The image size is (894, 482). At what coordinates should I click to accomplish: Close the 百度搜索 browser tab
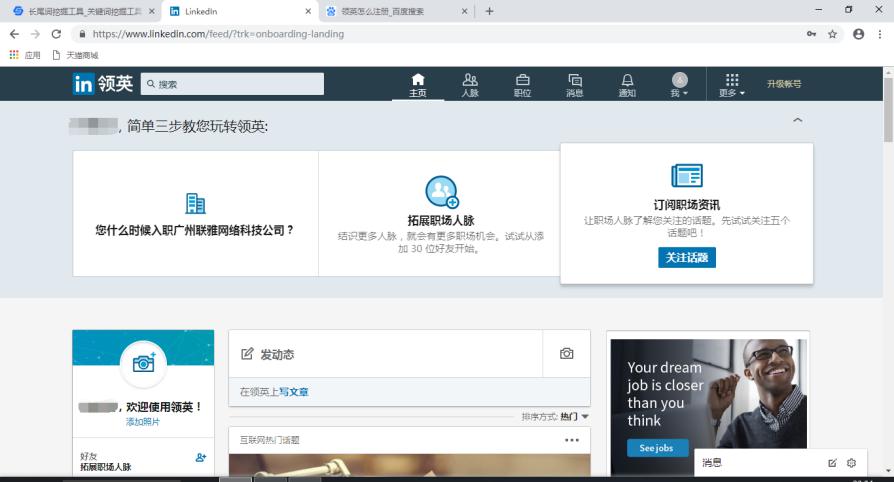(465, 11)
